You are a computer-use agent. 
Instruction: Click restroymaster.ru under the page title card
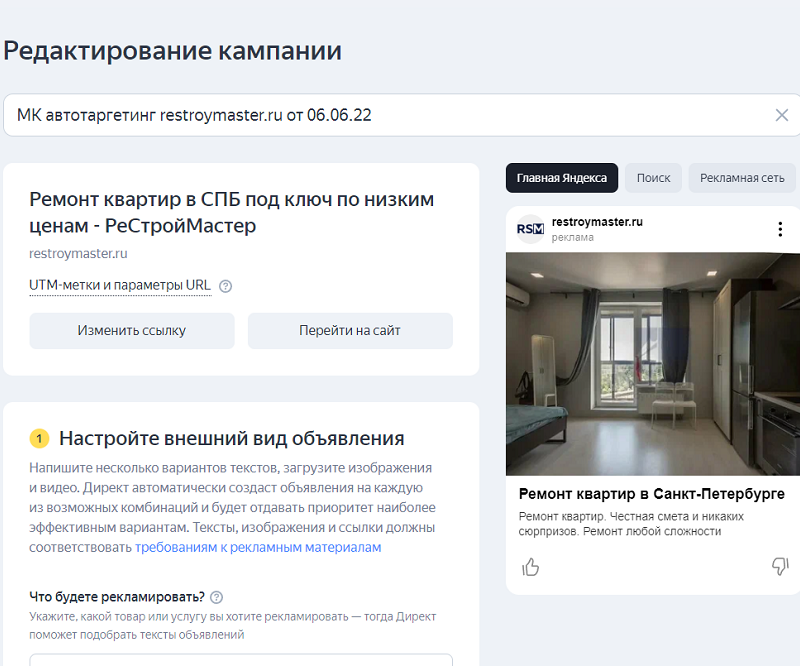pos(78,254)
